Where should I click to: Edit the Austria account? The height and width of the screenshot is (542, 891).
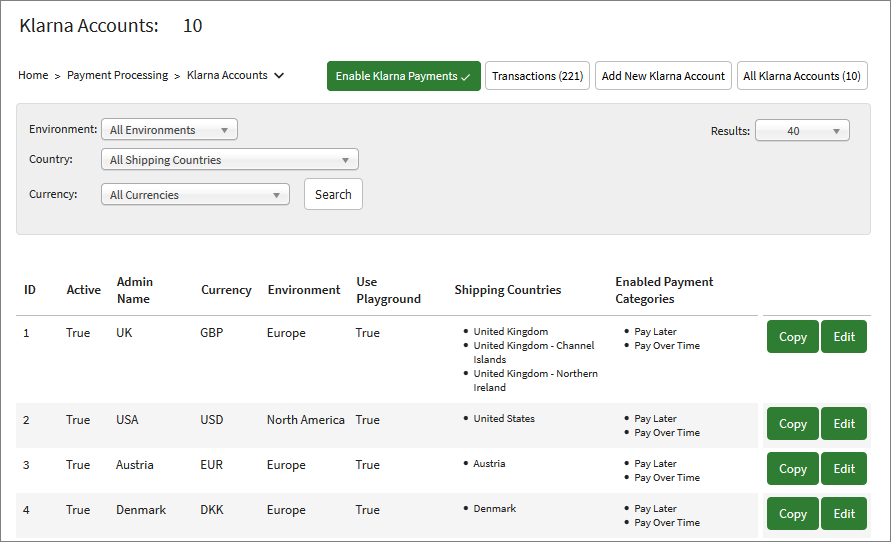(844, 468)
